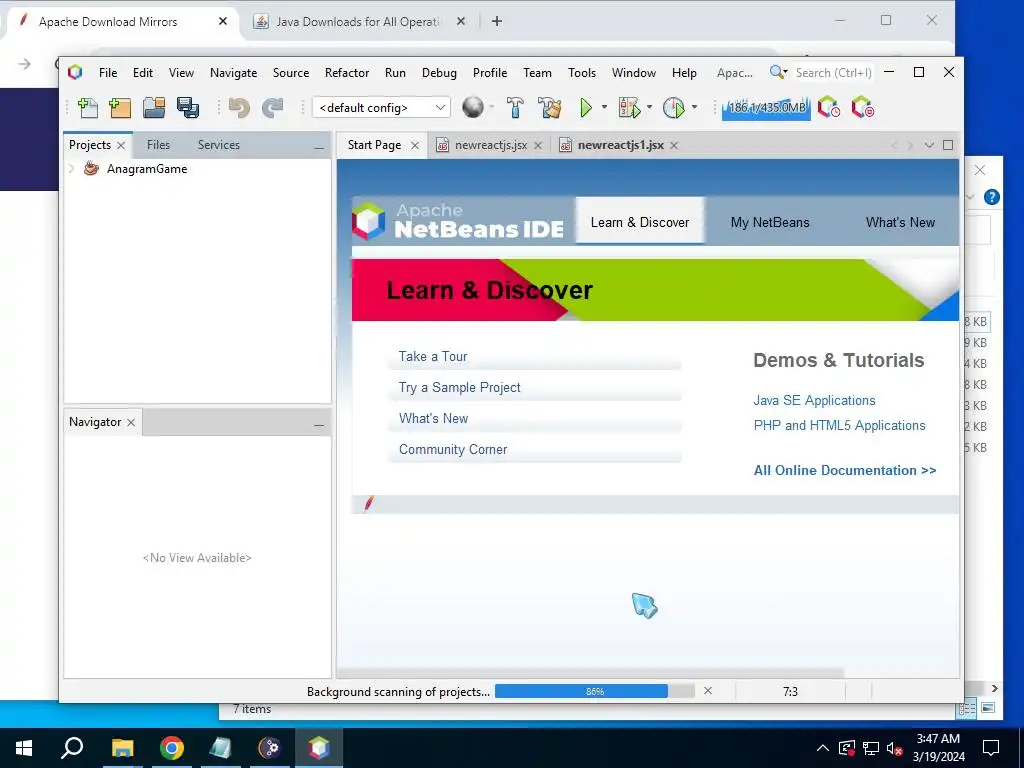Click the memory usage 186.1/435.0MB indicator
This screenshot has width=1024, height=768.
[766, 107]
